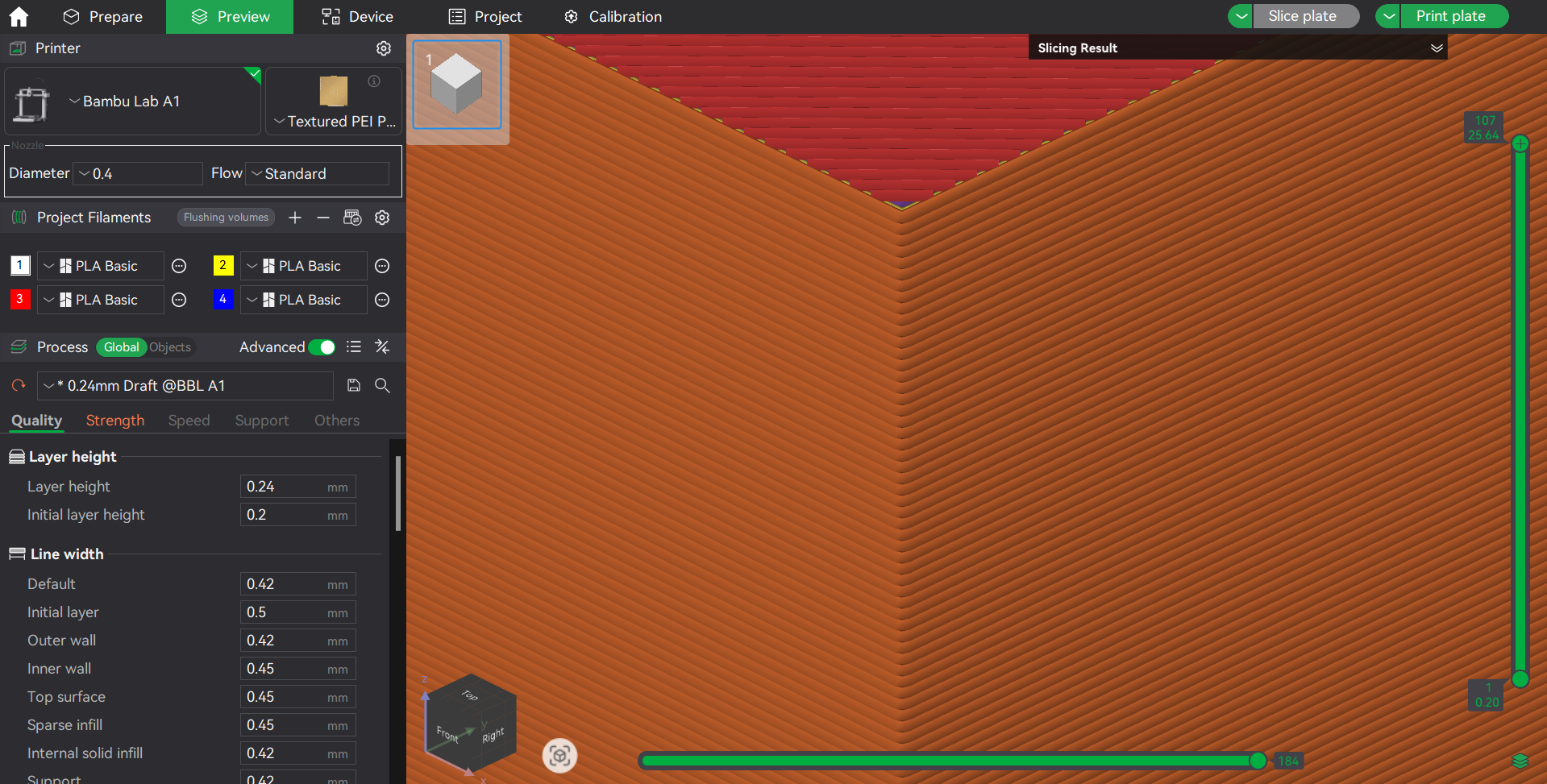Open the Calibration menu
1547x784 pixels.
coord(613,17)
